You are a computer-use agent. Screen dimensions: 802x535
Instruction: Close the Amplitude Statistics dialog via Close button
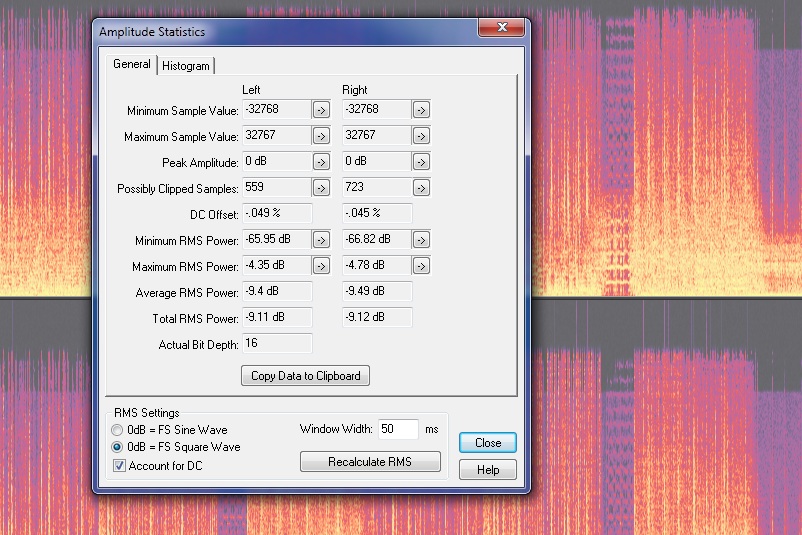pyautogui.click(x=488, y=443)
